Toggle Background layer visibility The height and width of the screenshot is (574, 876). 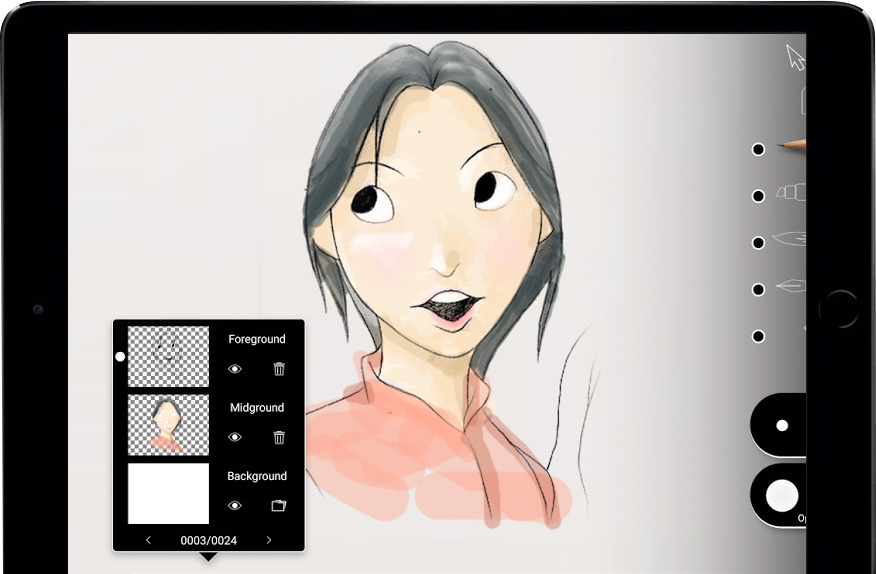tap(235, 506)
